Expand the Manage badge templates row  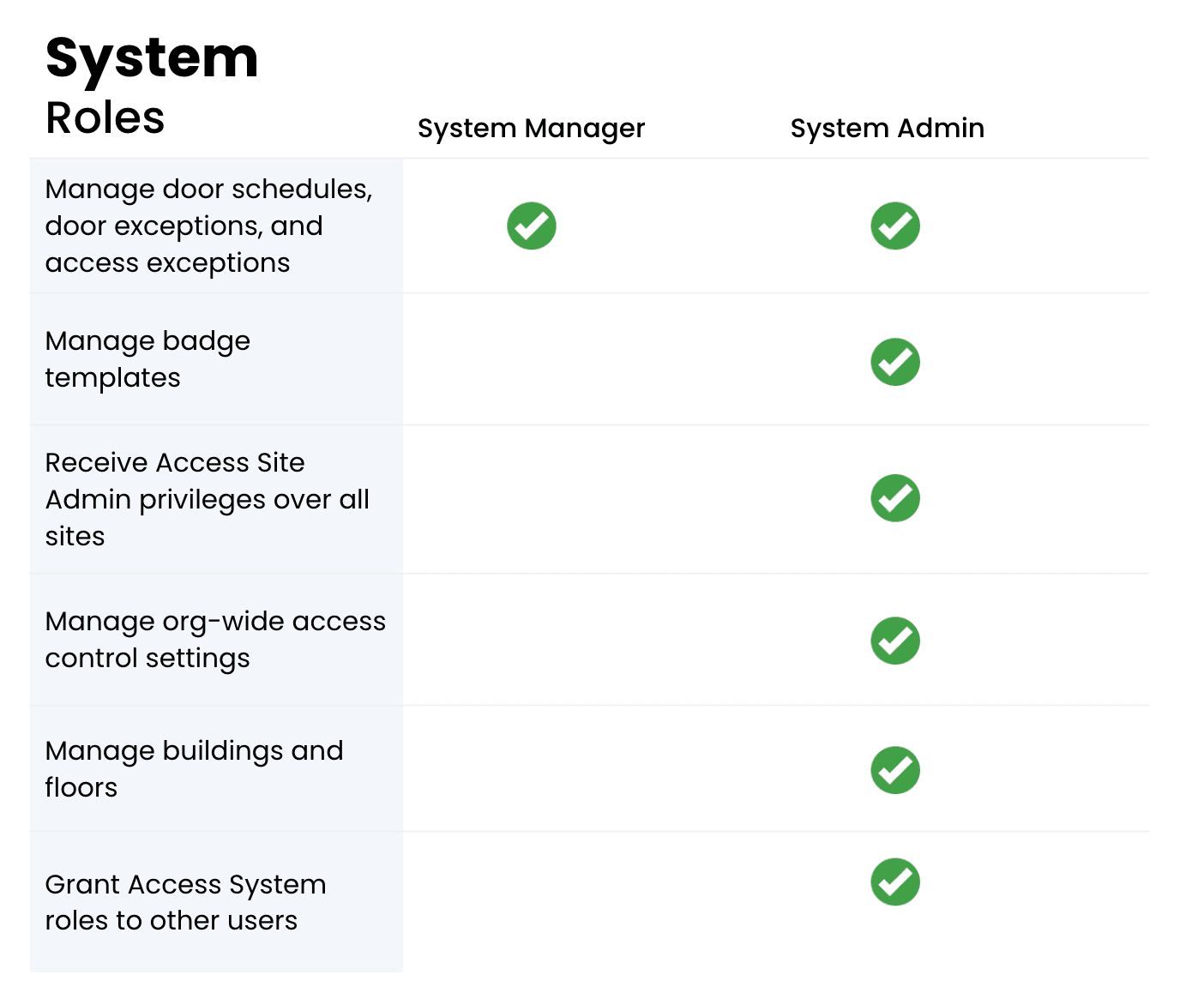(214, 358)
